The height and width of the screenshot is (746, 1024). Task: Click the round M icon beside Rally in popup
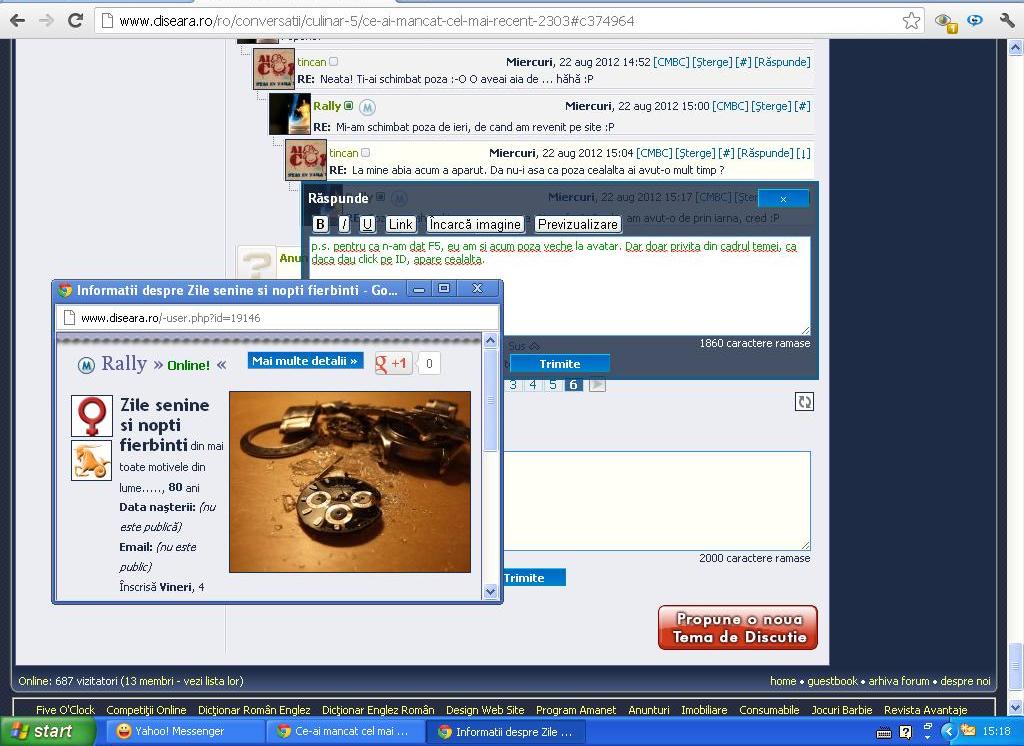pos(86,365)
